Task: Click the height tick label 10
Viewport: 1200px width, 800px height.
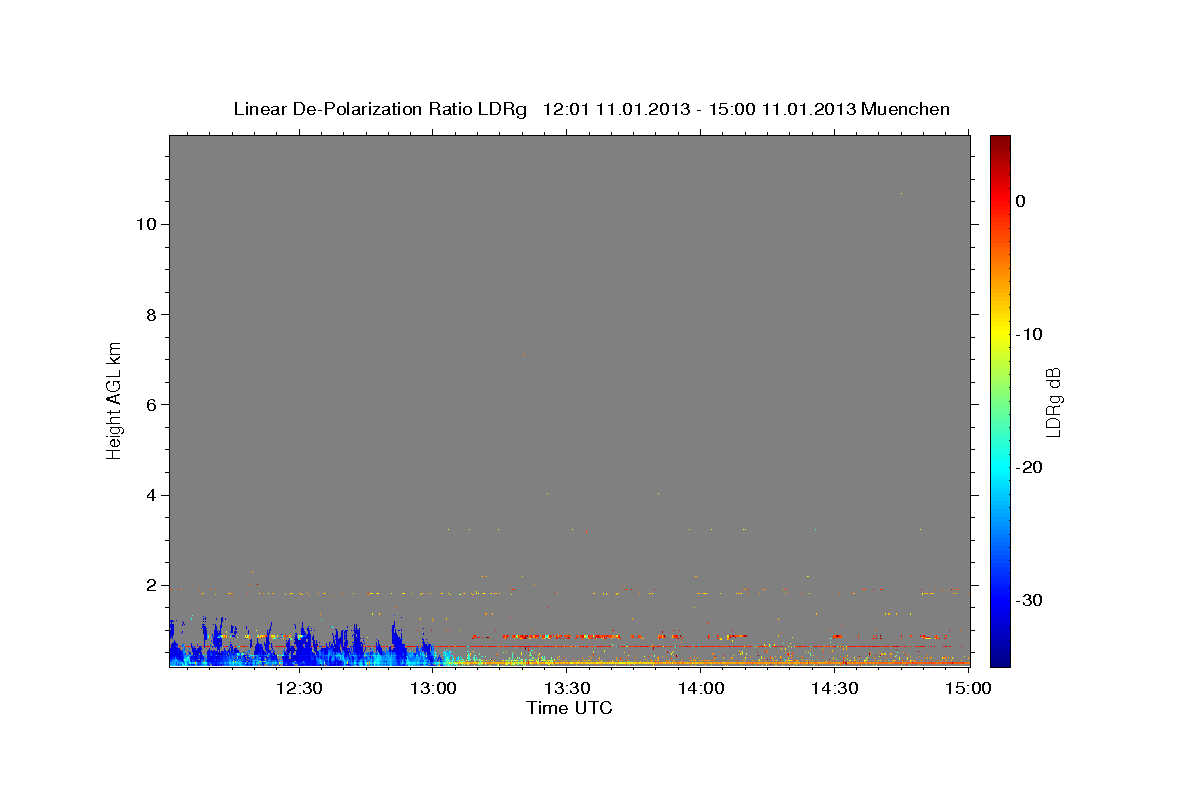Action: pos(148,224)
